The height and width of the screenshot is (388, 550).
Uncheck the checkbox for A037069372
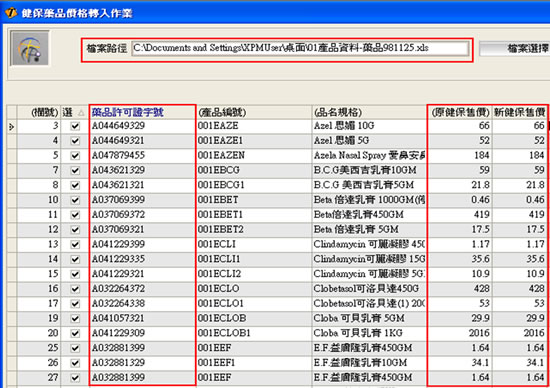click(x=75, y=215)
